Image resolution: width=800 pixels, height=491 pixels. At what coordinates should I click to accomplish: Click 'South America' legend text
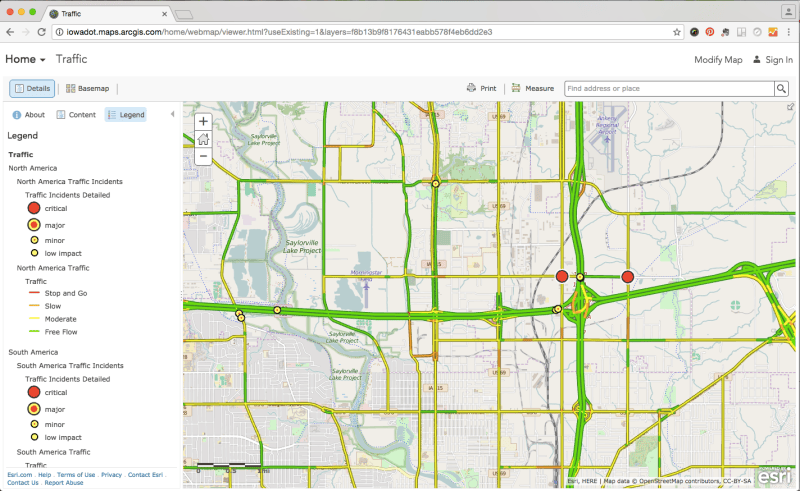(x=33, y=352)
